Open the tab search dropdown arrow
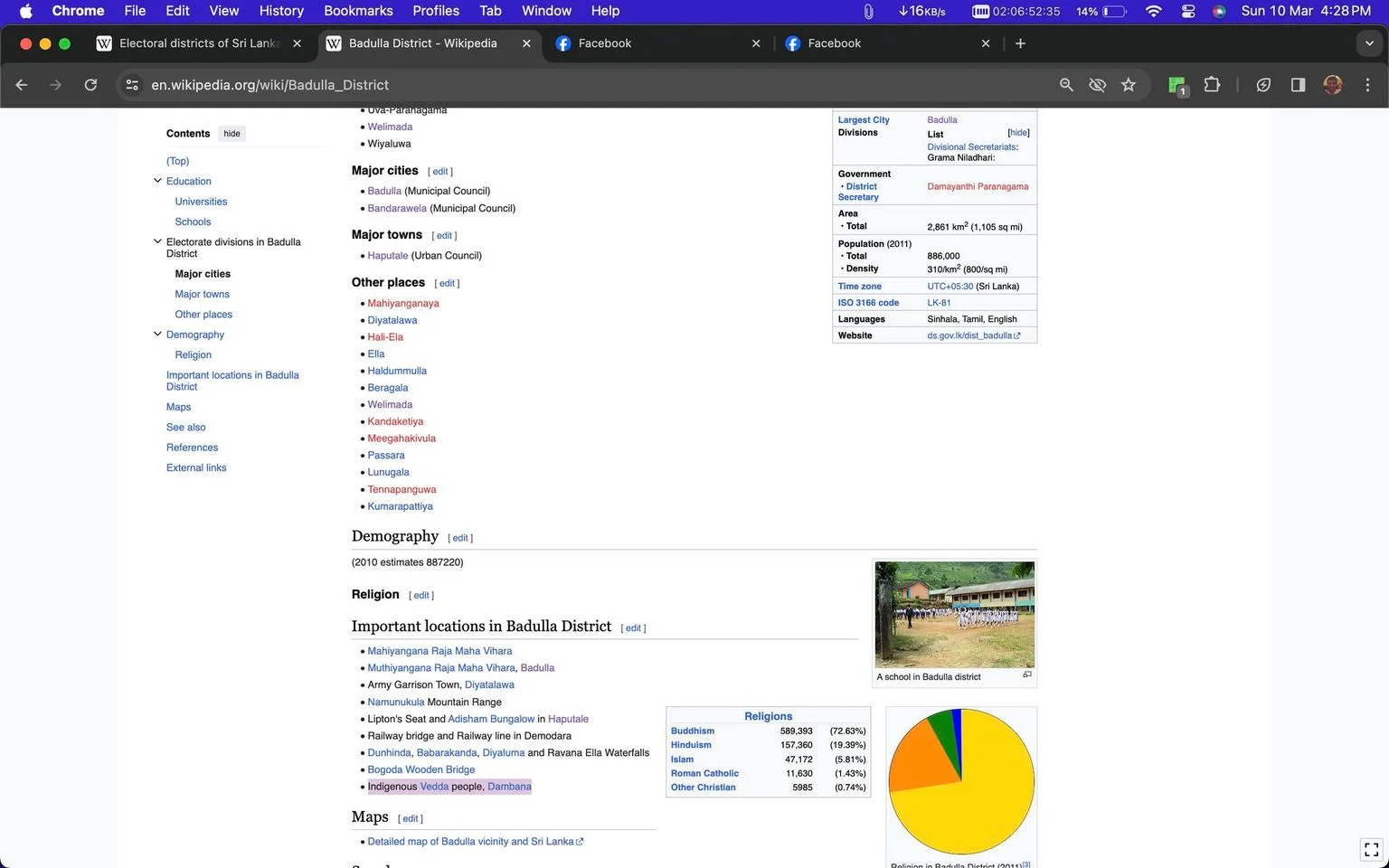1389x868 pixels. tap(1368, 43)
